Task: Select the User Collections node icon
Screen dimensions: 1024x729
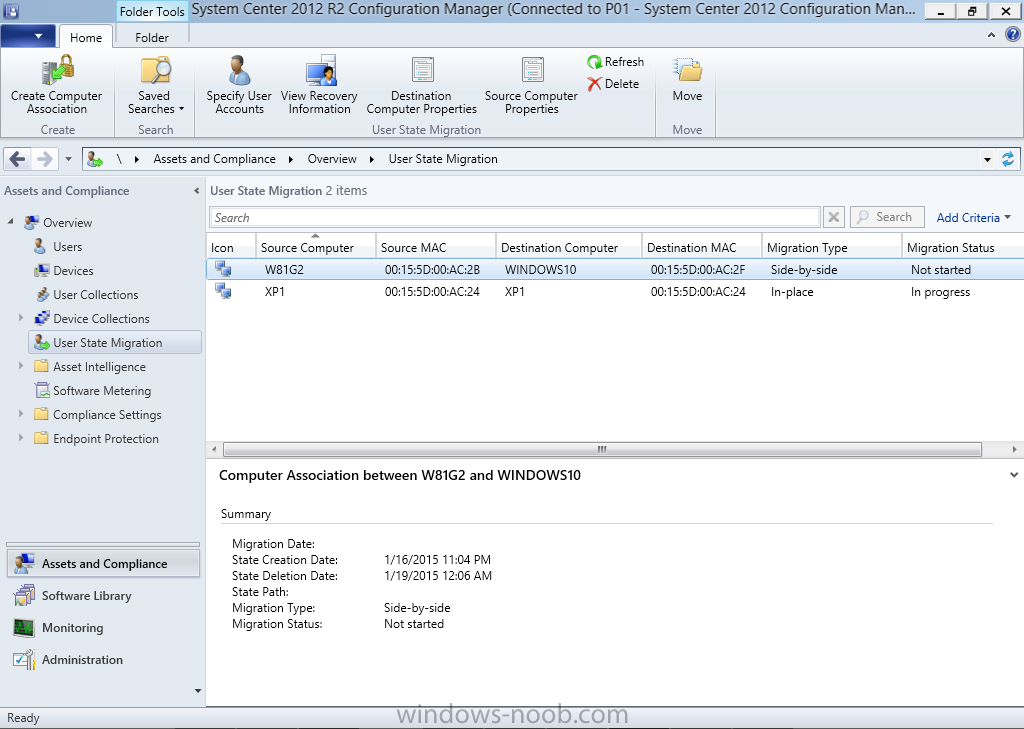Action: (42, 295)
